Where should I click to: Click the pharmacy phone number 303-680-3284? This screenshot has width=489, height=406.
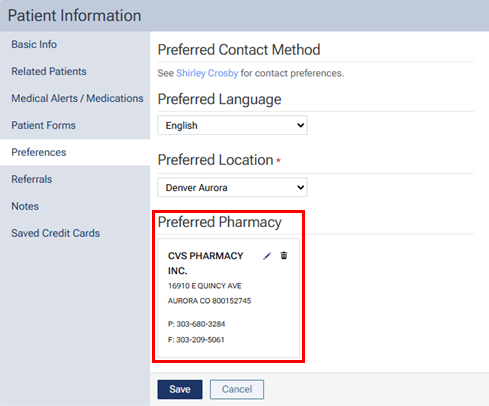(x=201, y=324)
